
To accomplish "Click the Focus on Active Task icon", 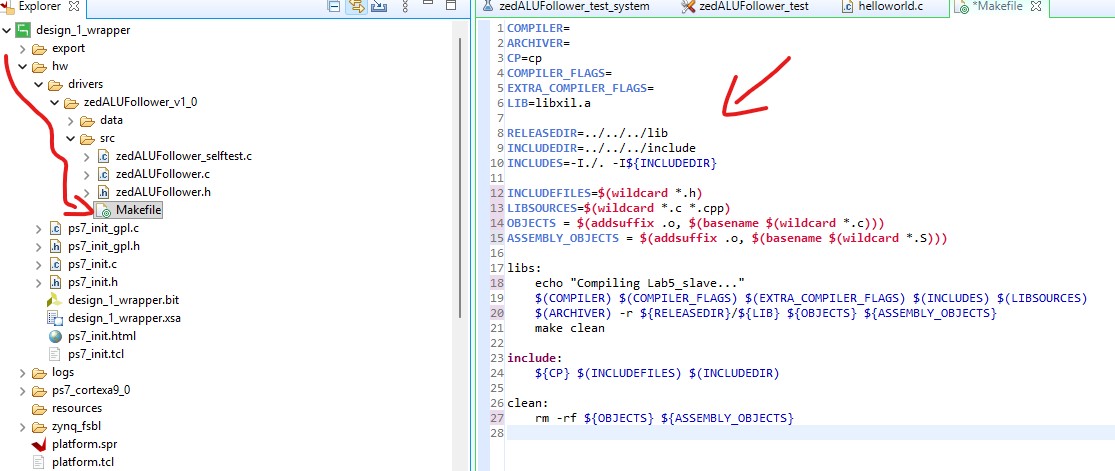I will (x=379, y=8).
